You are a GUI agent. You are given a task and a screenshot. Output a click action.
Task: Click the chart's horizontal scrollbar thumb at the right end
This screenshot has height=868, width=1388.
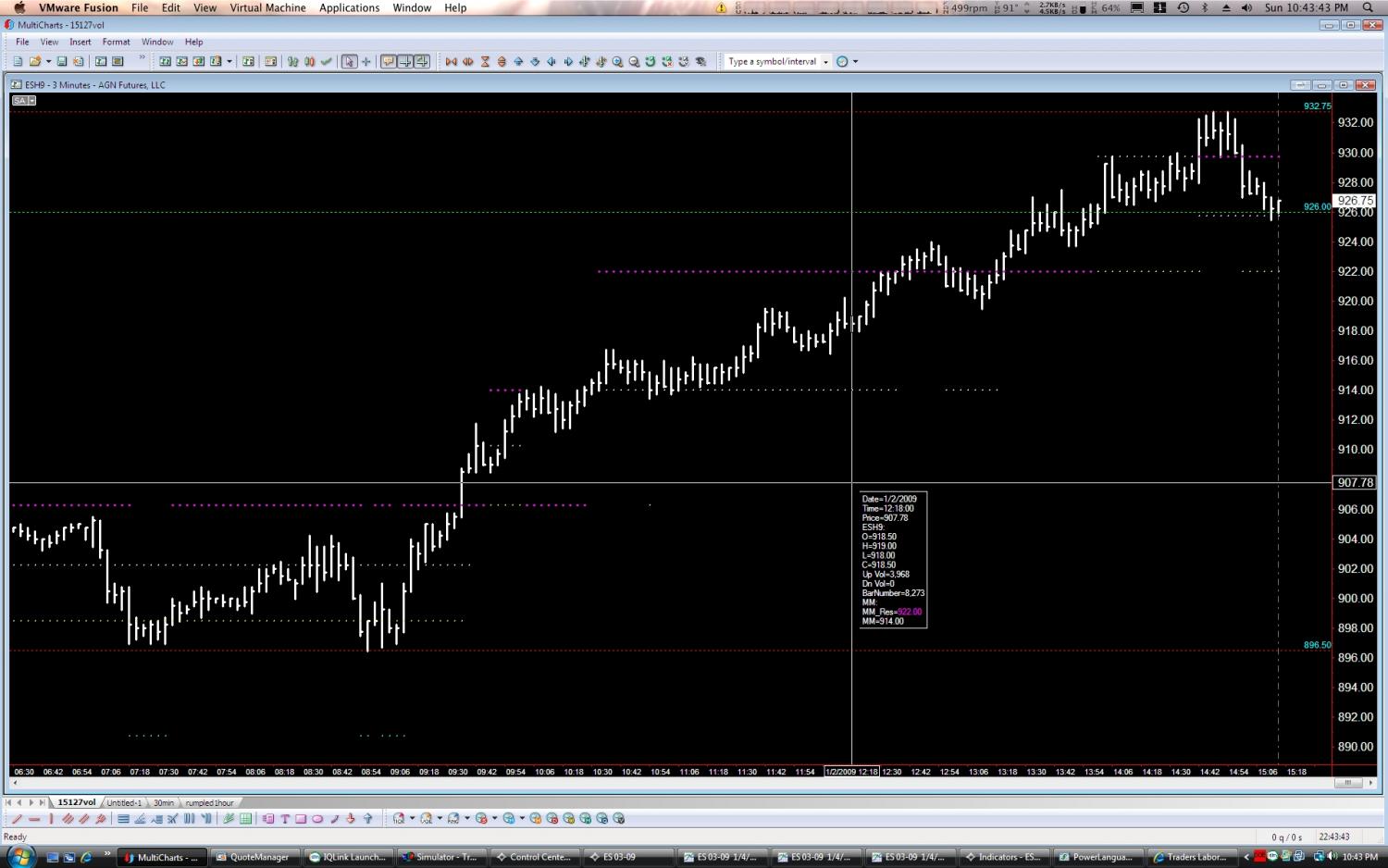pyautogui.click(x=1347, y=783)
